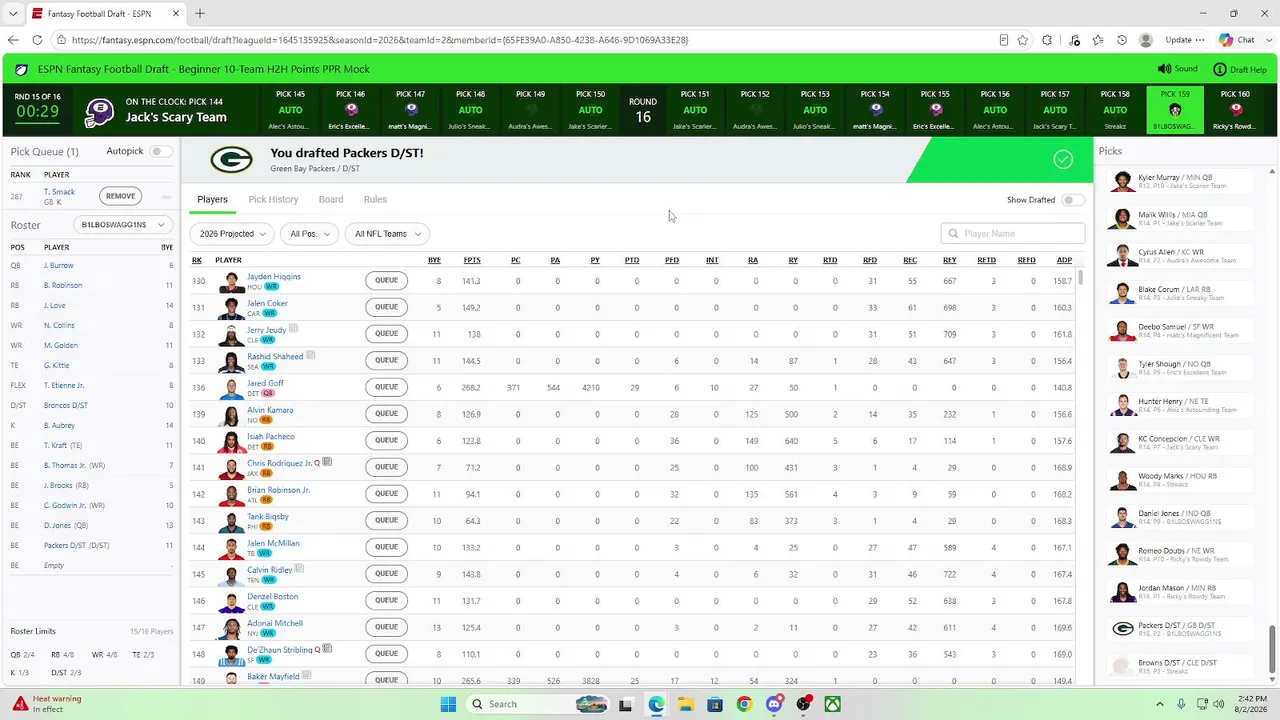Open Discord from taskbar
Screen dimensions: 1280x720
pyautogui.click(x=773, y=704)
